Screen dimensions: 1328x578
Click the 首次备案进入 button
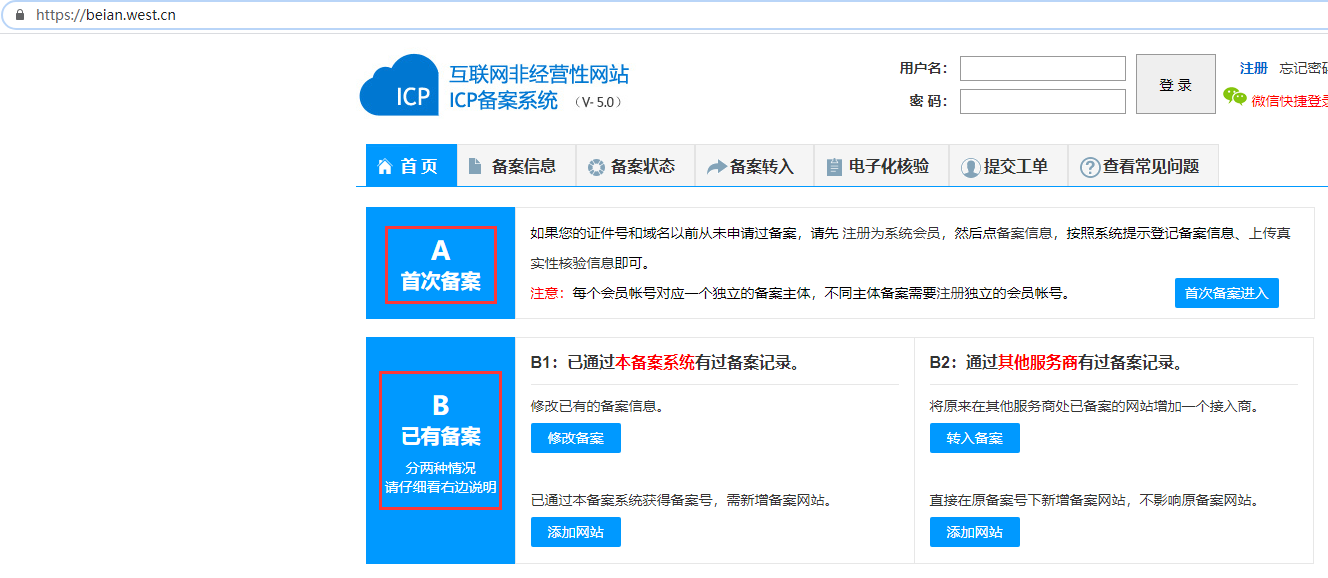click(1226, 293)
